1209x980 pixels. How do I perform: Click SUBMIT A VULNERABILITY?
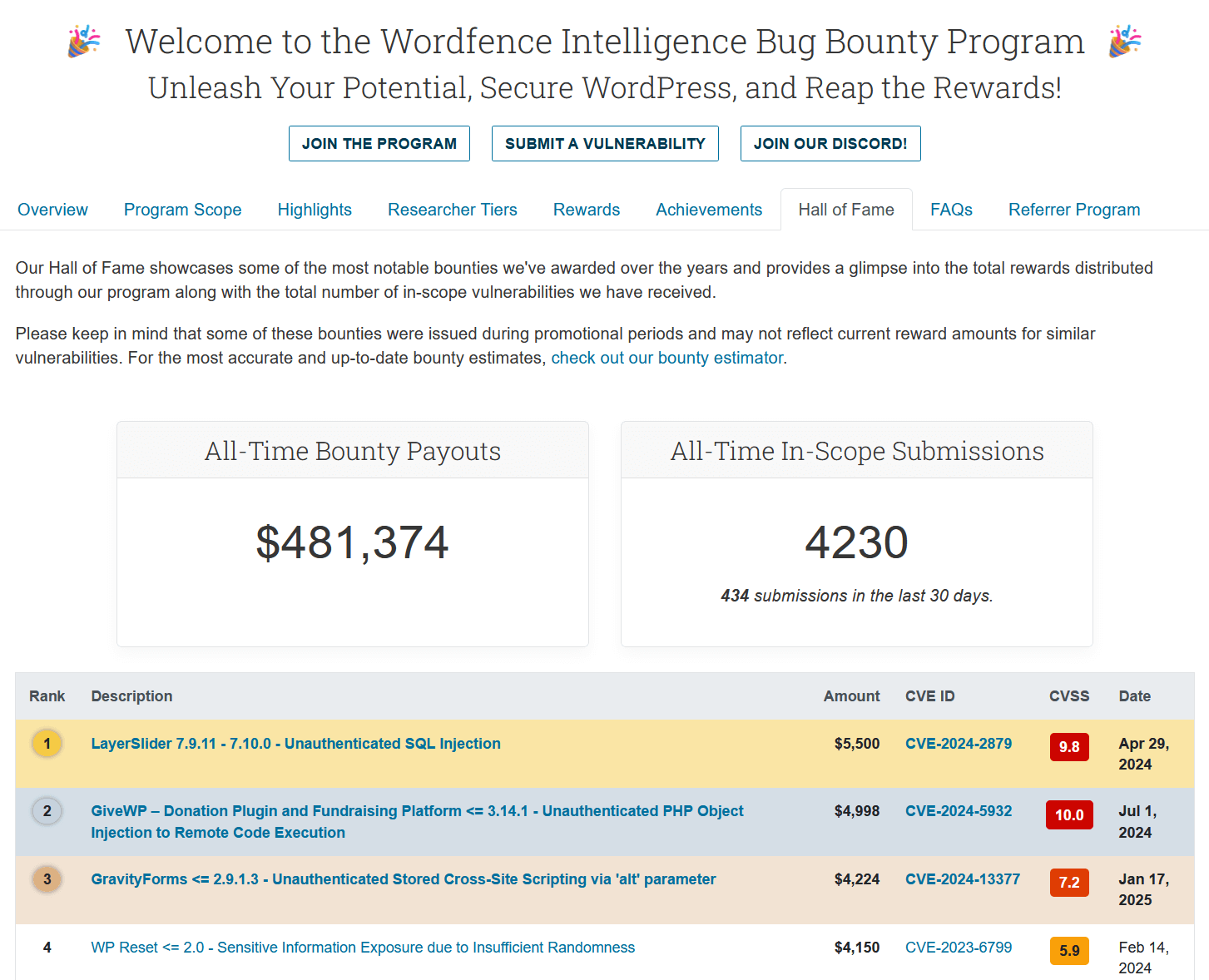[x=605, y=143]
